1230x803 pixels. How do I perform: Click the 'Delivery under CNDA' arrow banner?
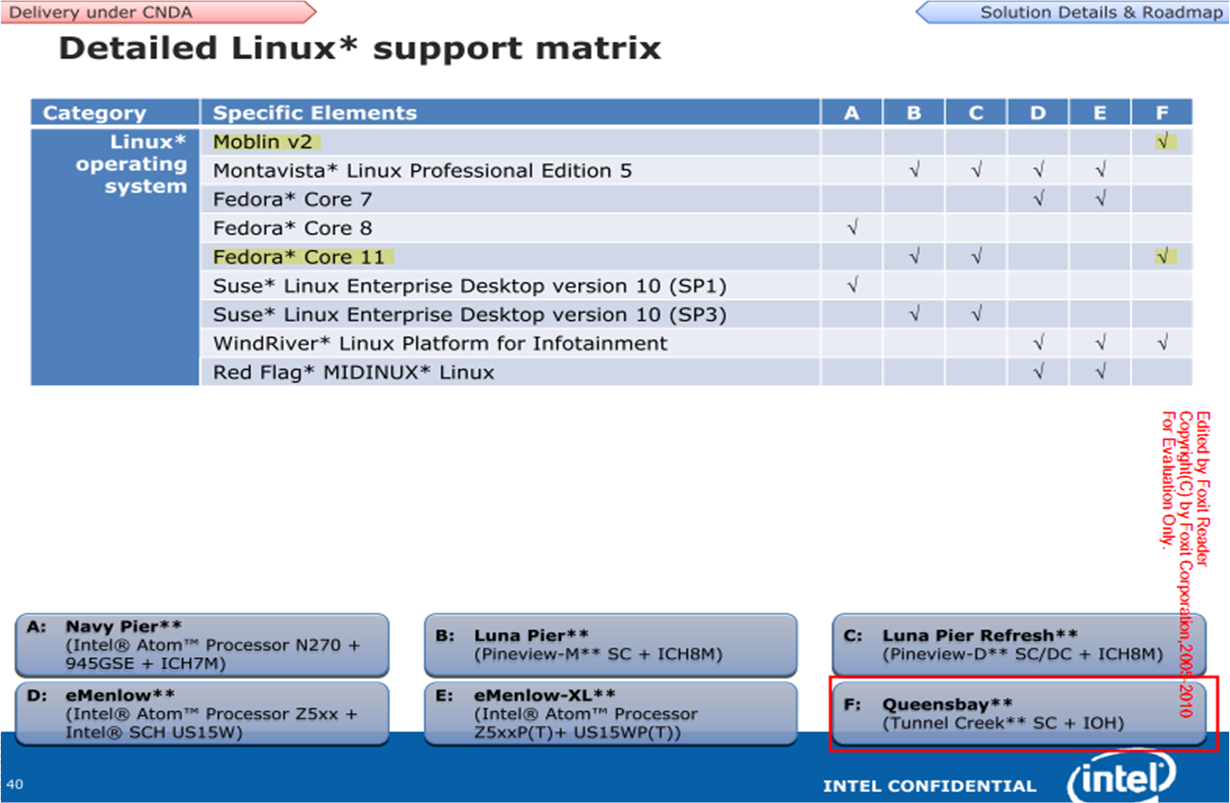157,12
